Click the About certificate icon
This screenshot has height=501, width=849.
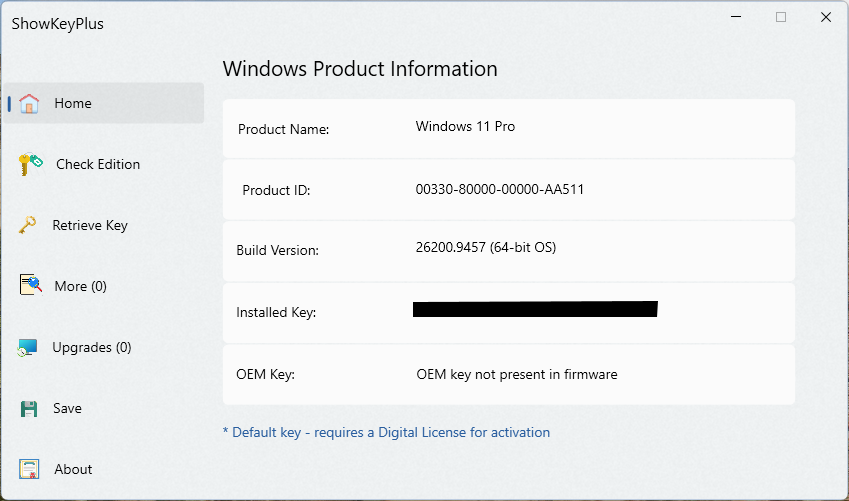coord(29,469)
